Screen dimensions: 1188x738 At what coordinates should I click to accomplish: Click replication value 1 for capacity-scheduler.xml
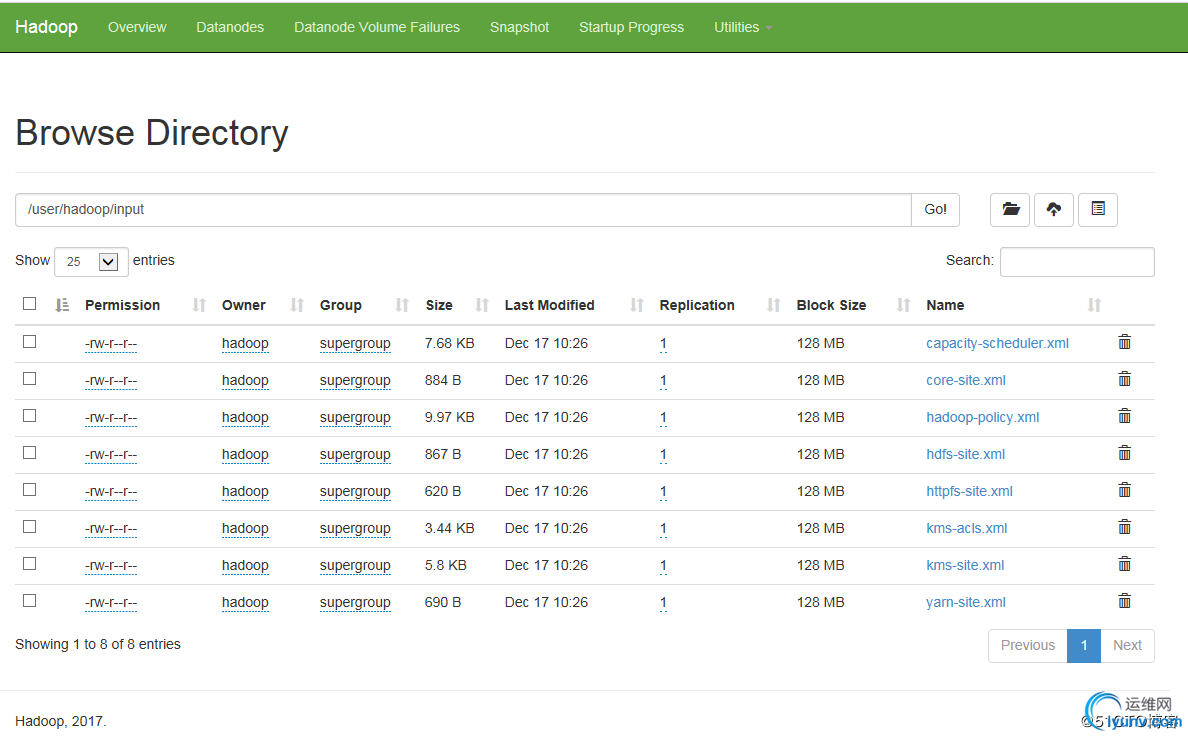[663, 343]
